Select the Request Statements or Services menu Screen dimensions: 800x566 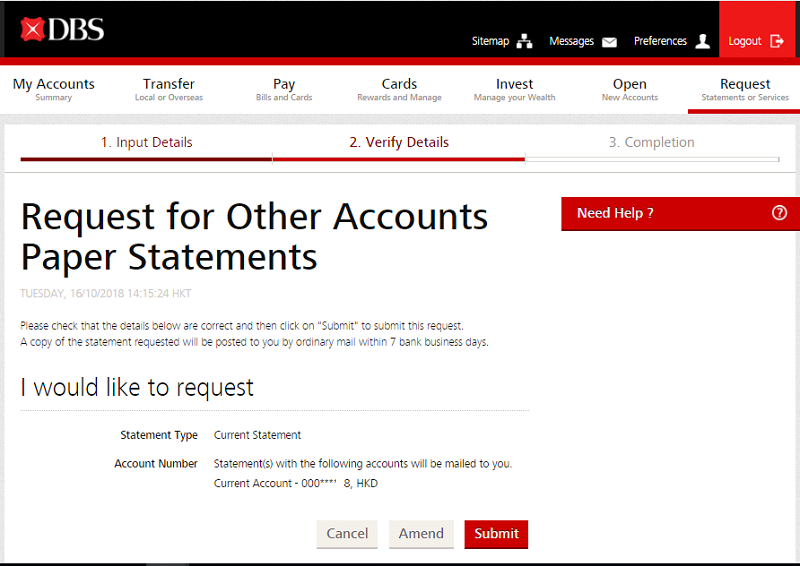click(x=745, y=89)
